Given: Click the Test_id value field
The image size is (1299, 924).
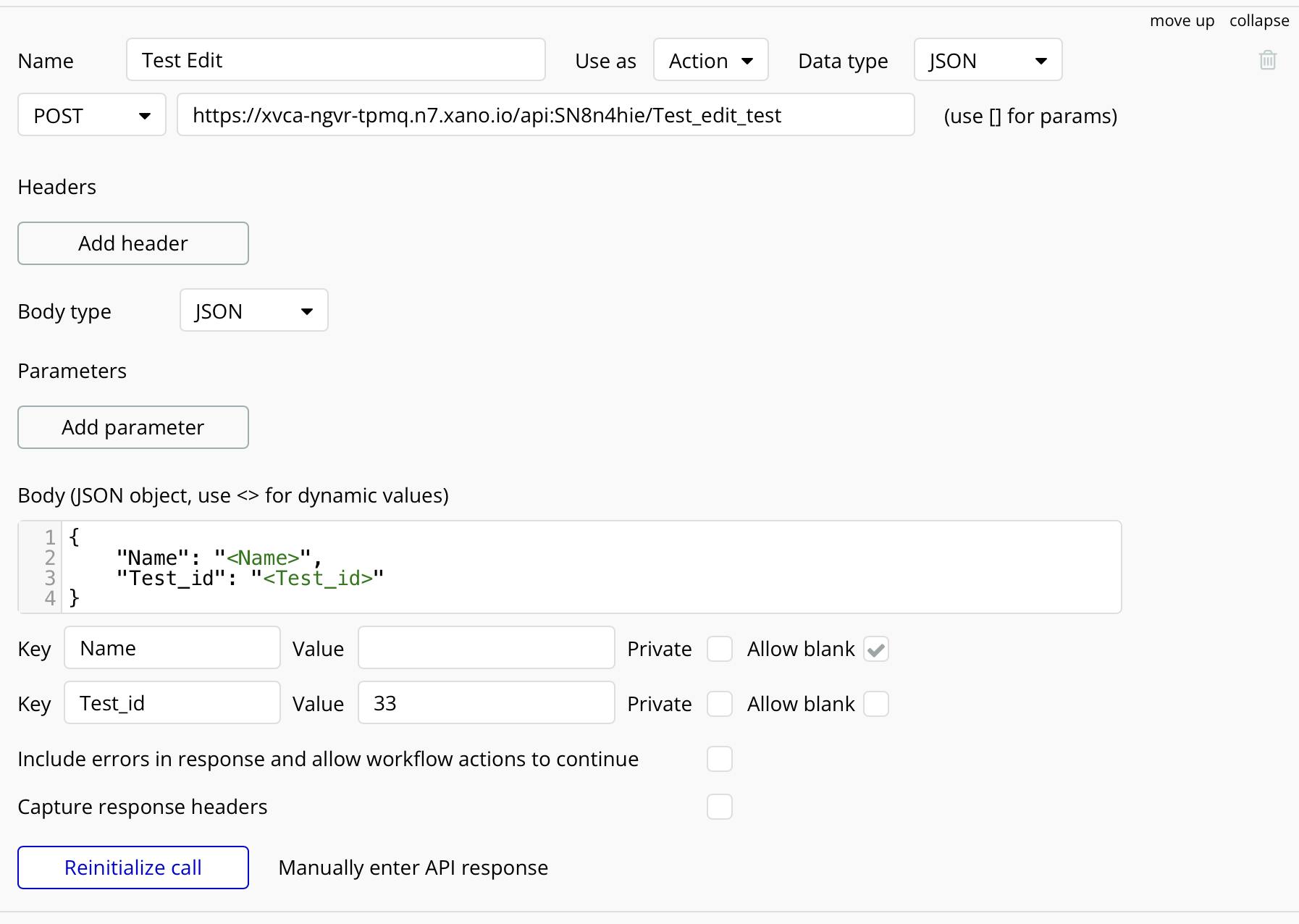Looking at the screenshot, I should 486,703.
